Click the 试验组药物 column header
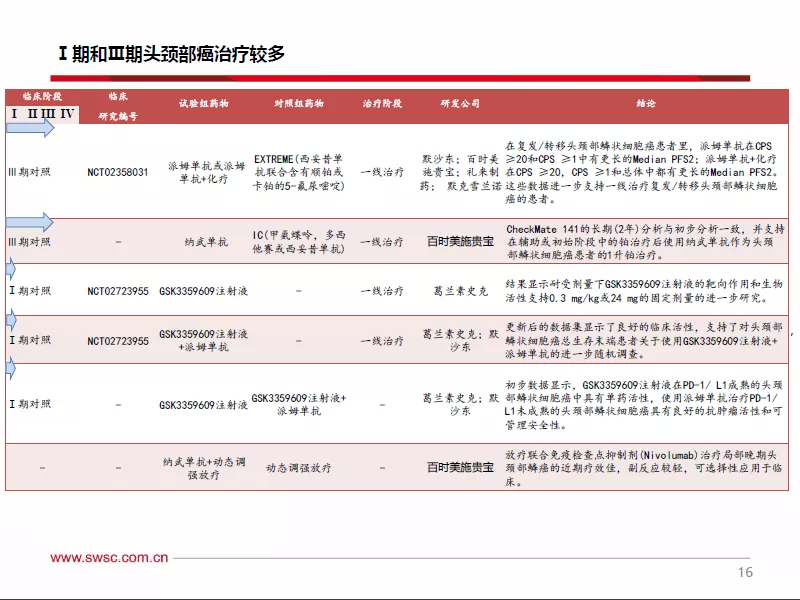This screenshot has width=800, height=600. 204,104
